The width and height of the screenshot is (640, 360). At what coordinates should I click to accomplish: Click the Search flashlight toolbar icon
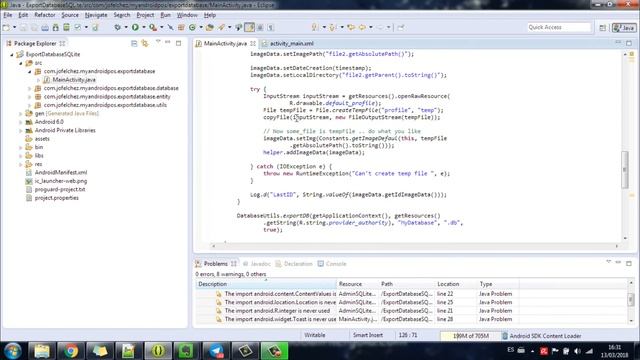221,27
